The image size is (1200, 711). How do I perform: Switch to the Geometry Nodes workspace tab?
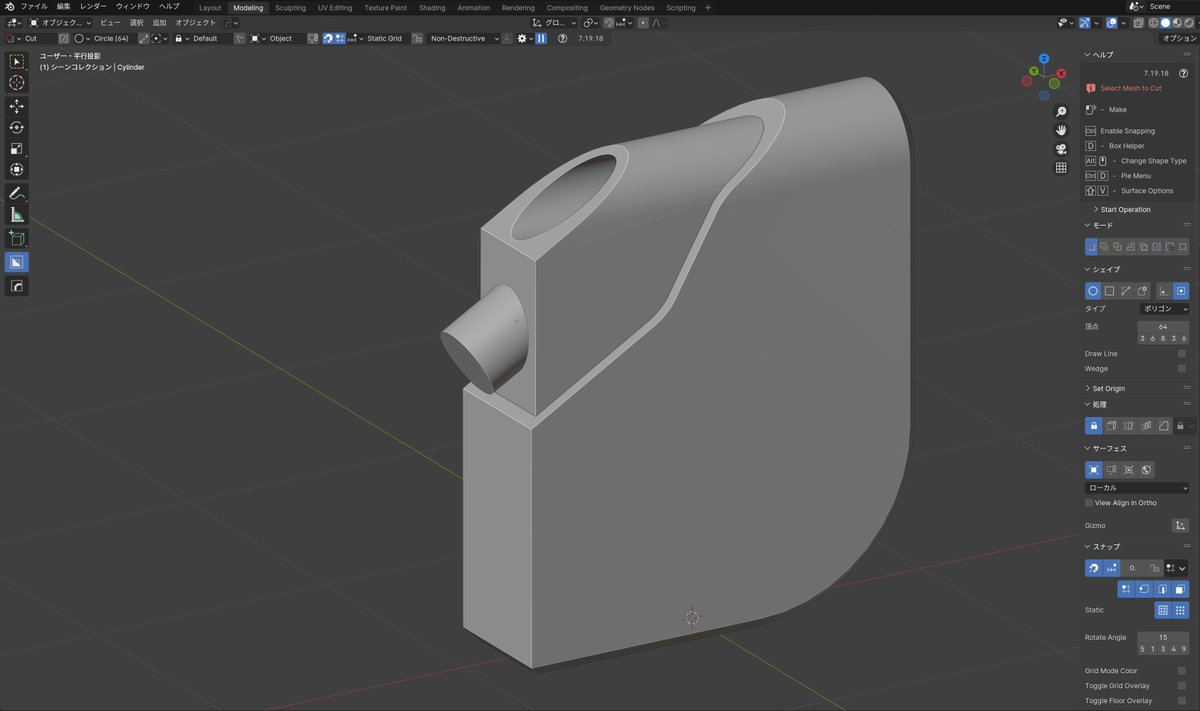627,7
